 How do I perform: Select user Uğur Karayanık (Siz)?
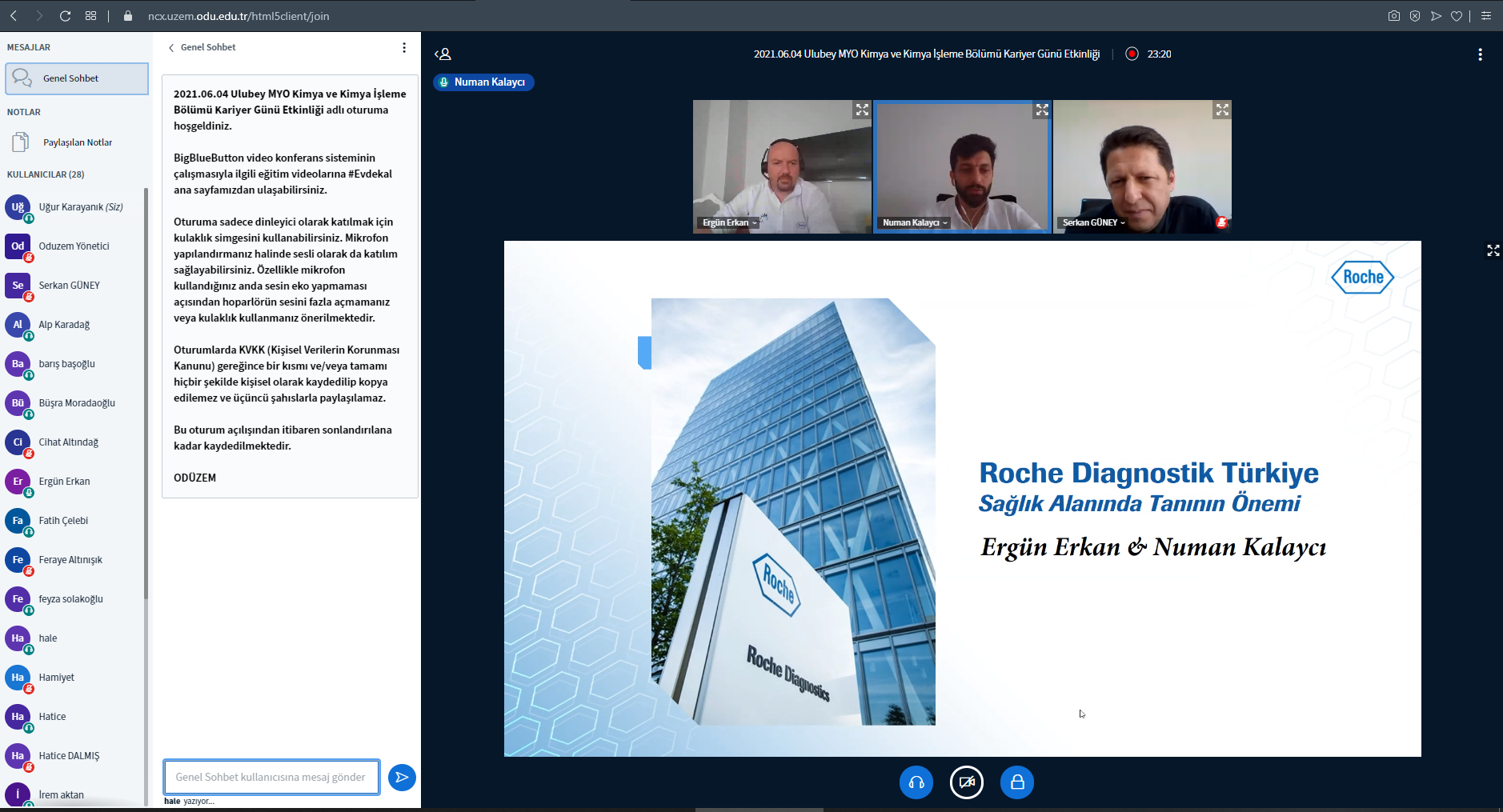tap(74, 207)
